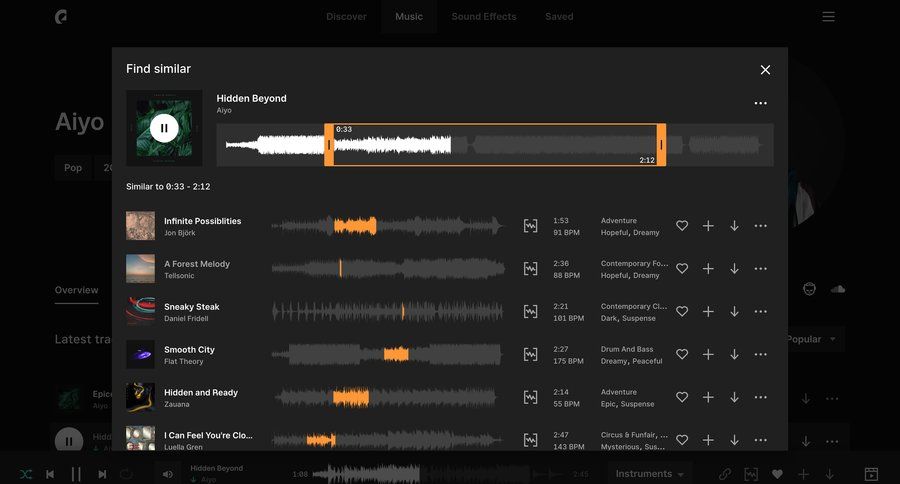Add Smooth City to a playlist

click(708, 354)
